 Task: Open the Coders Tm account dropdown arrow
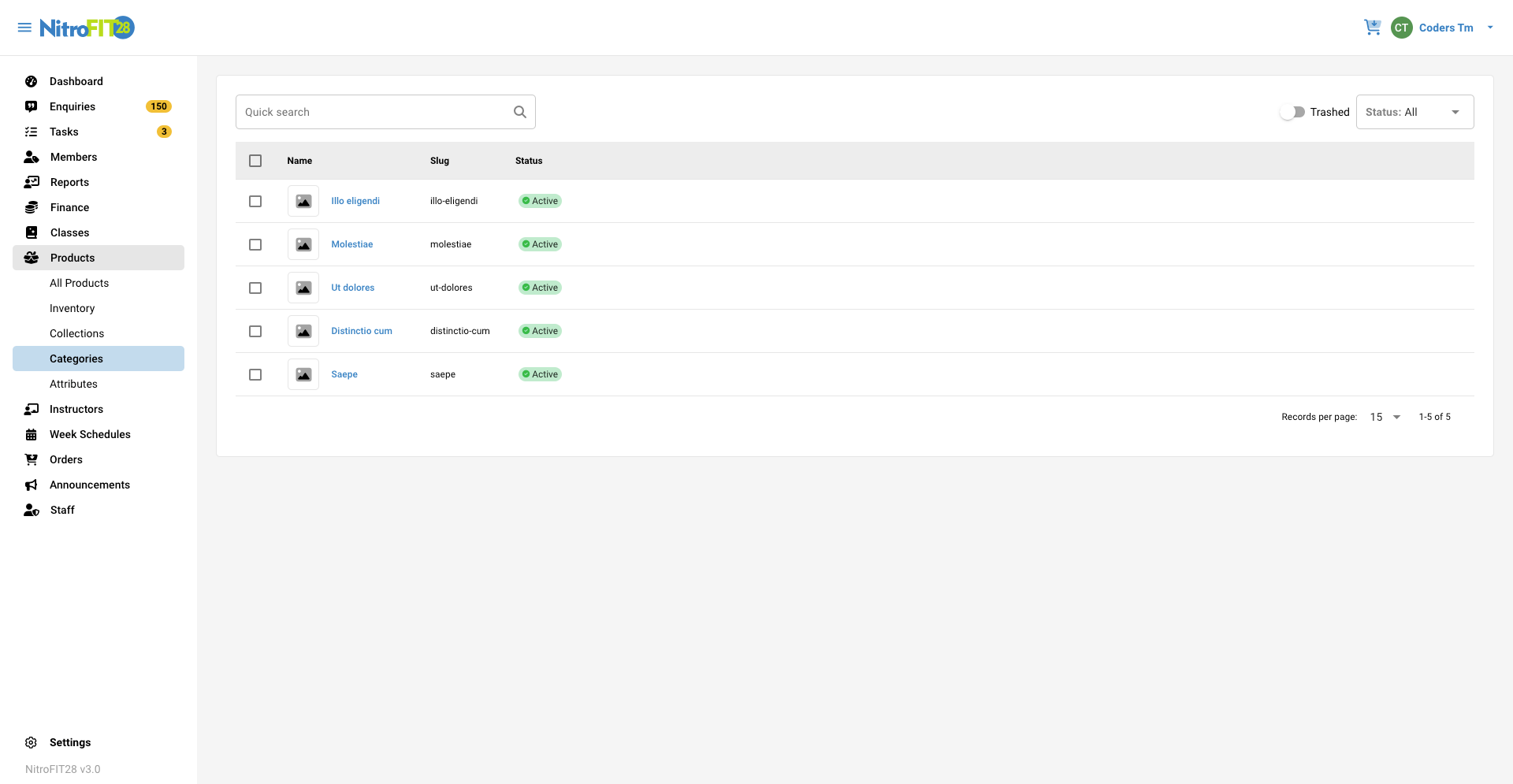(1490, 28)
